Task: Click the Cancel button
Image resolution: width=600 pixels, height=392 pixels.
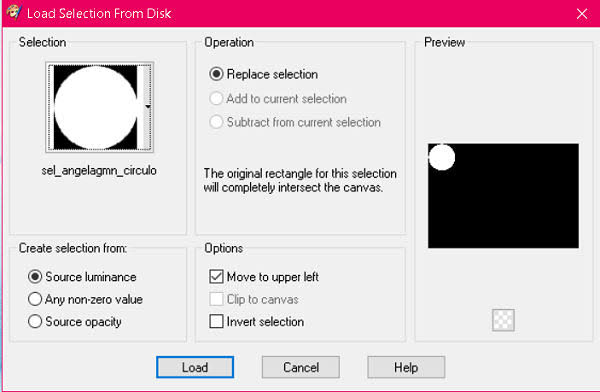Action: (300, 367)
